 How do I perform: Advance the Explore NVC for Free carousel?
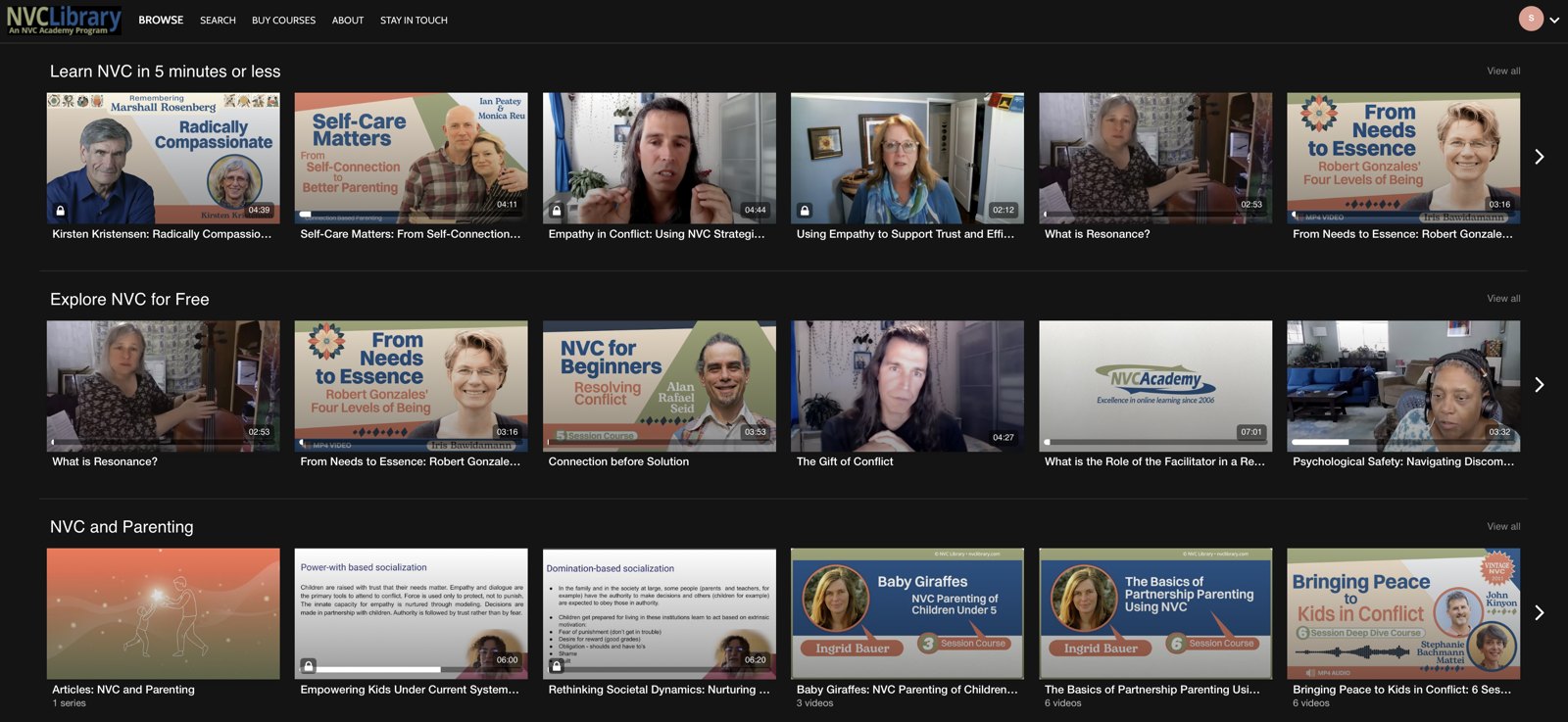click(1539, 385)
